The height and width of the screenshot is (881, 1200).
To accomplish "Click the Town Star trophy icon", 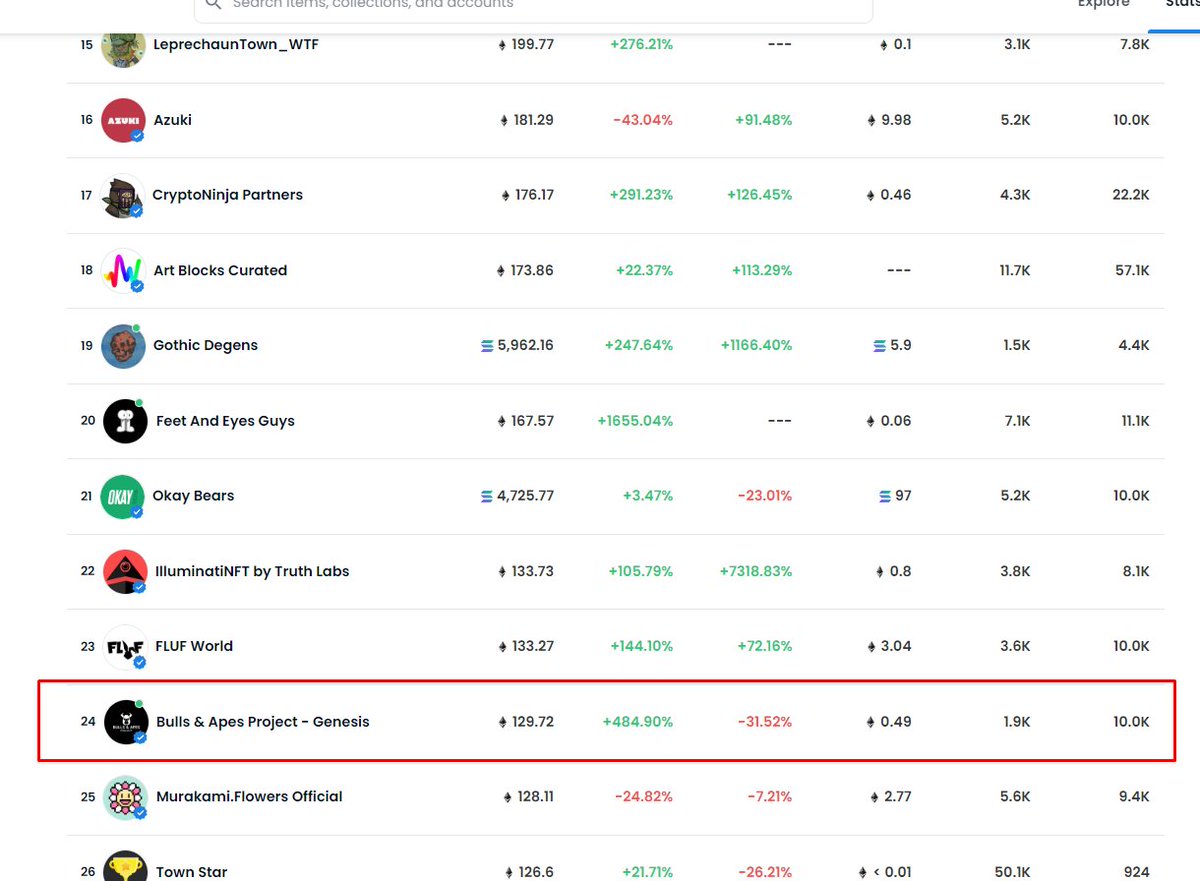I will pos(126,867).
